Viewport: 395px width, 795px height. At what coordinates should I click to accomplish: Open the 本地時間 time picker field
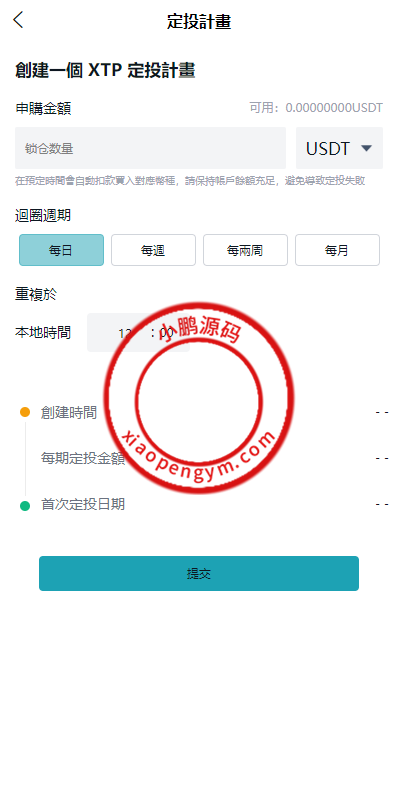[138, 333]
